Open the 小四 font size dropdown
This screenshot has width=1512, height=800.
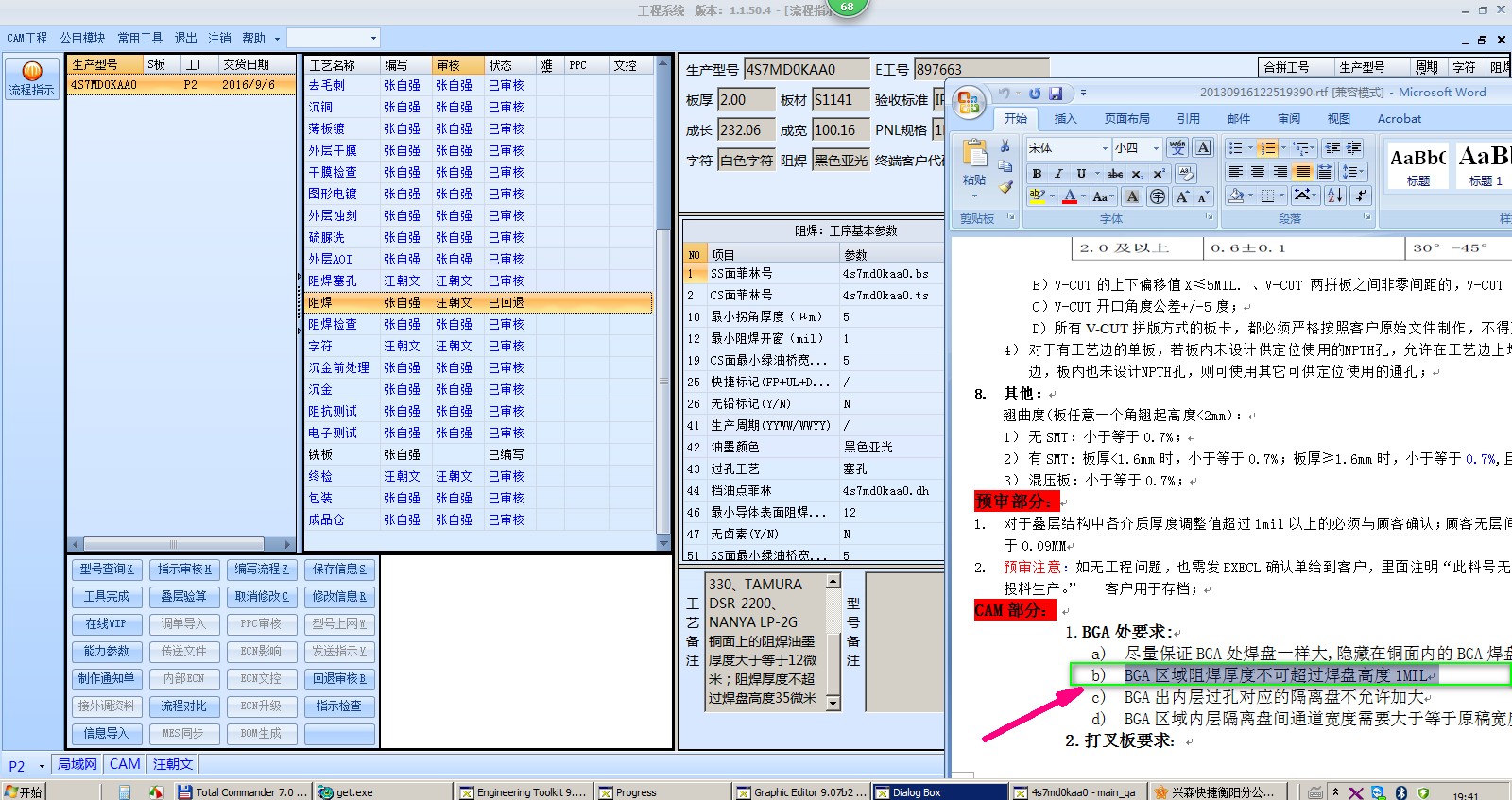[x=1156, y=148]
